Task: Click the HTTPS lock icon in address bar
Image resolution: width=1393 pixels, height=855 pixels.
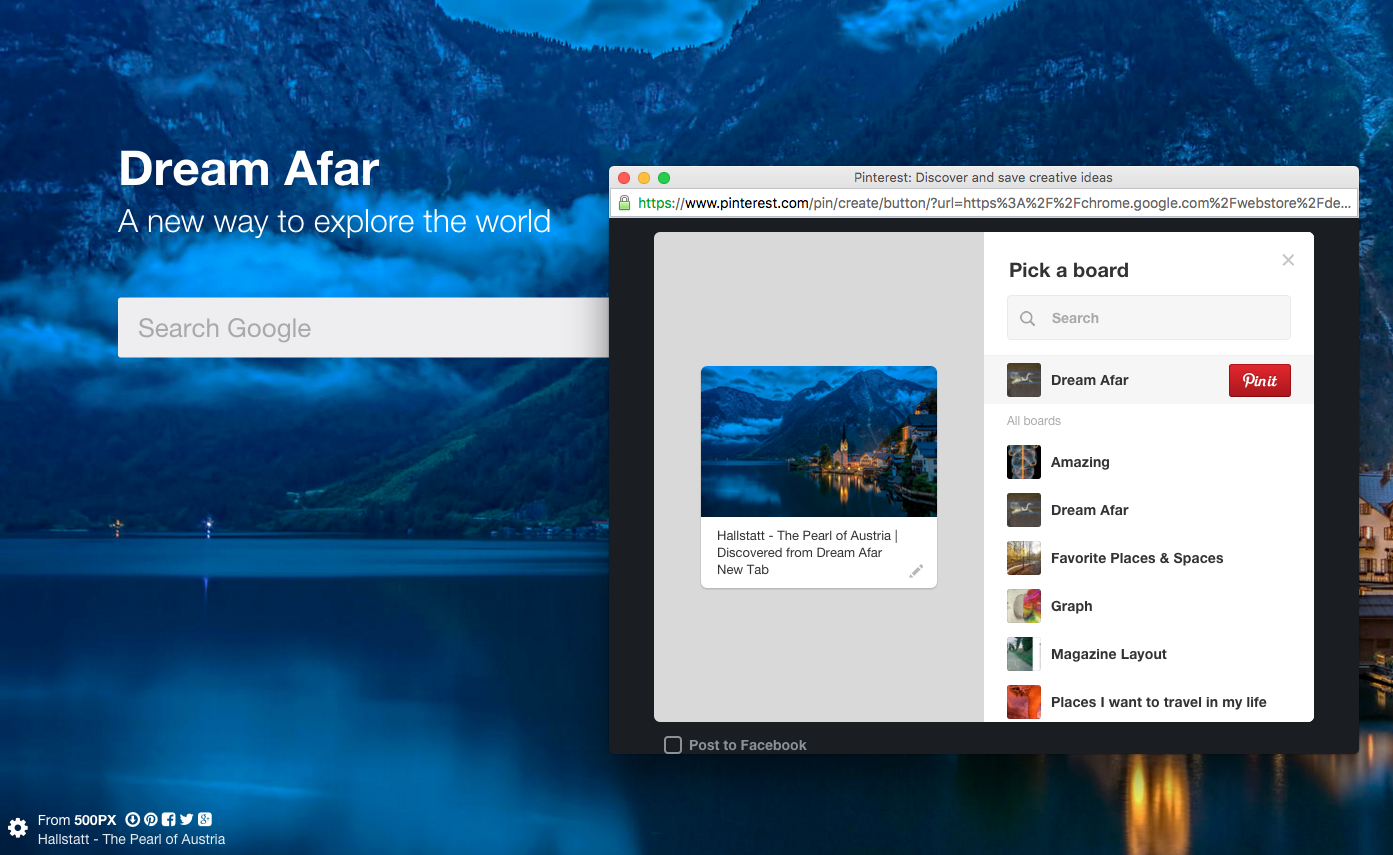Action: [624, 202]
